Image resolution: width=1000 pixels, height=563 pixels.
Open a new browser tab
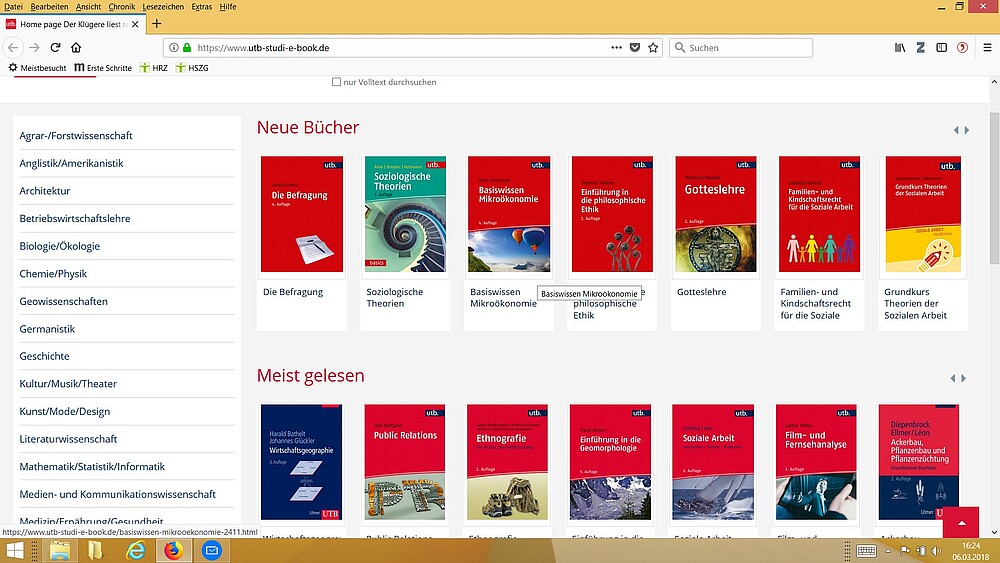[157, 23]
